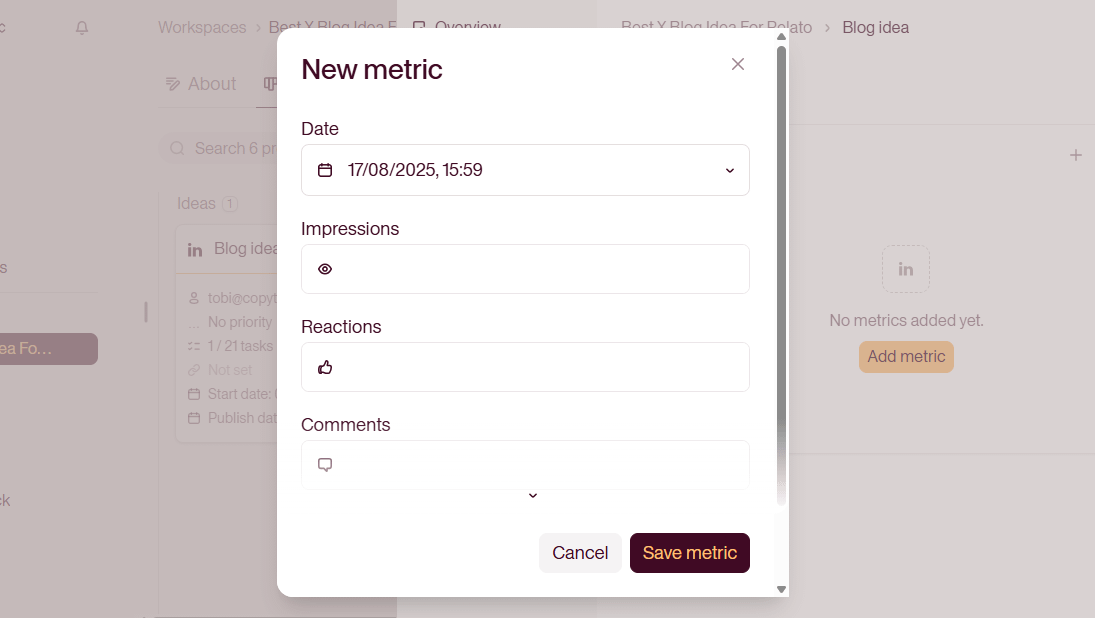
Task: Close the New metric dialog
Action: [x=737, y=64]
